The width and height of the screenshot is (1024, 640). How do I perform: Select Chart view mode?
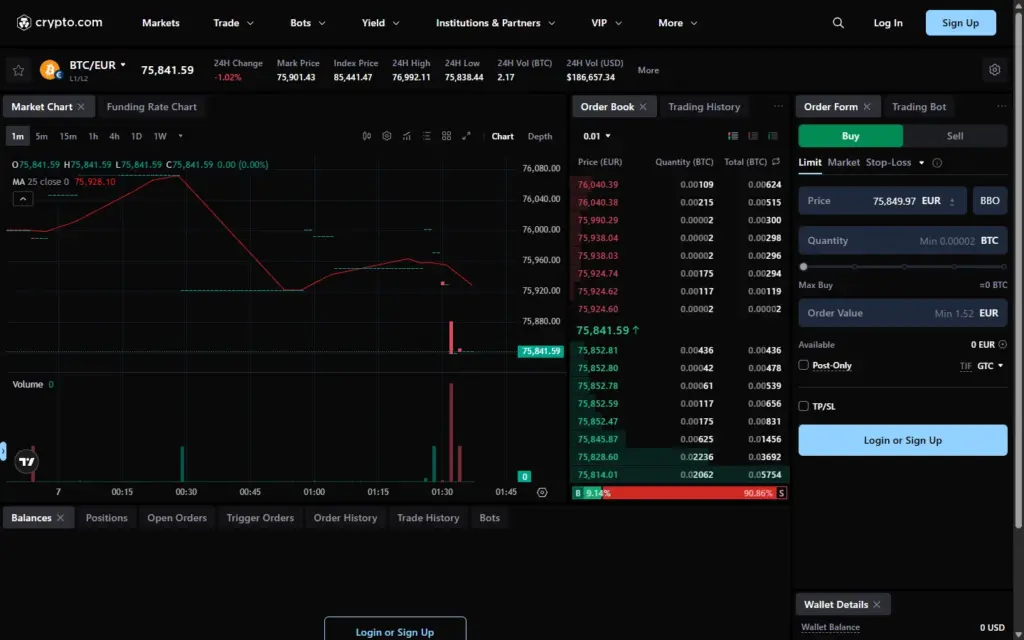point(502,136)
